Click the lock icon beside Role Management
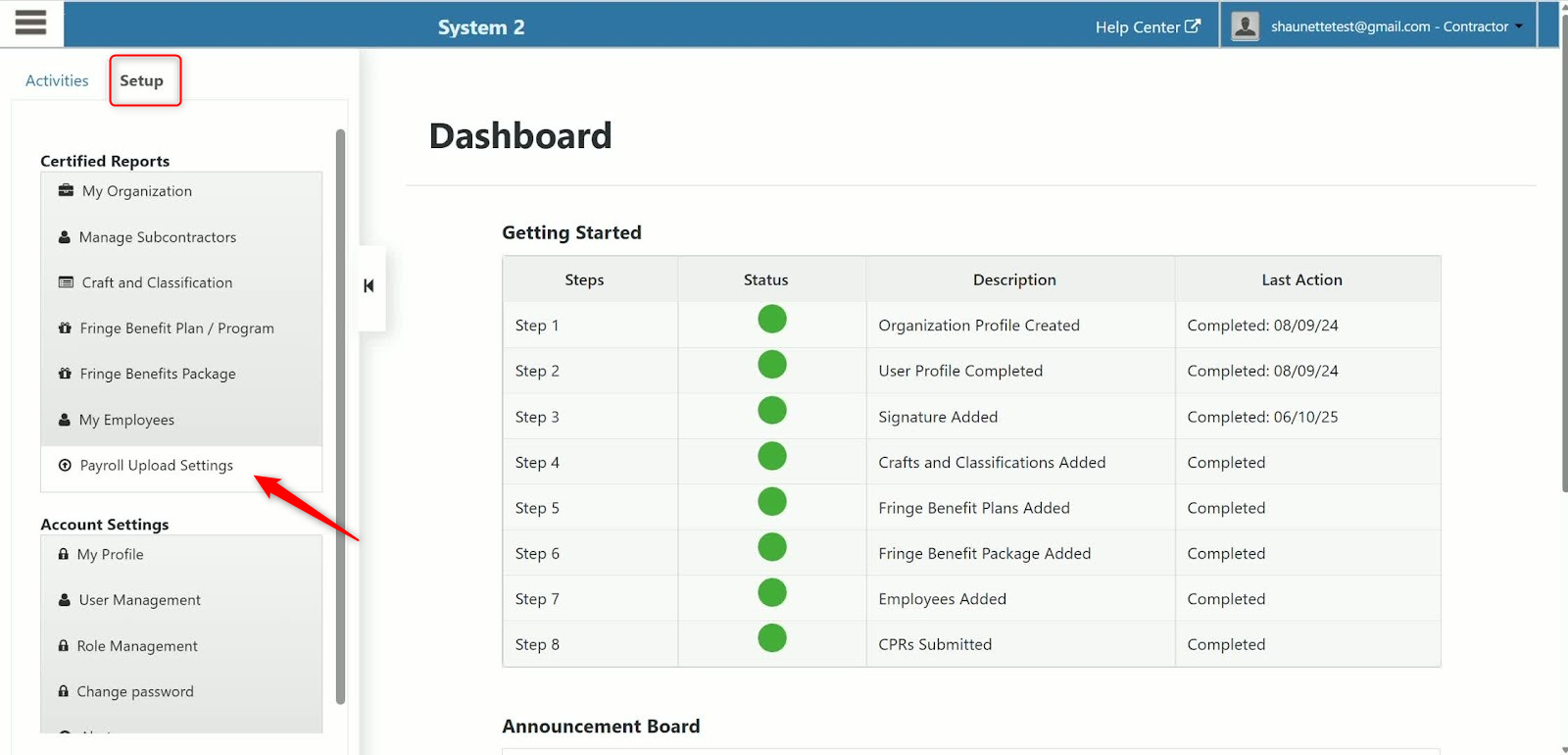 [64, 645]
